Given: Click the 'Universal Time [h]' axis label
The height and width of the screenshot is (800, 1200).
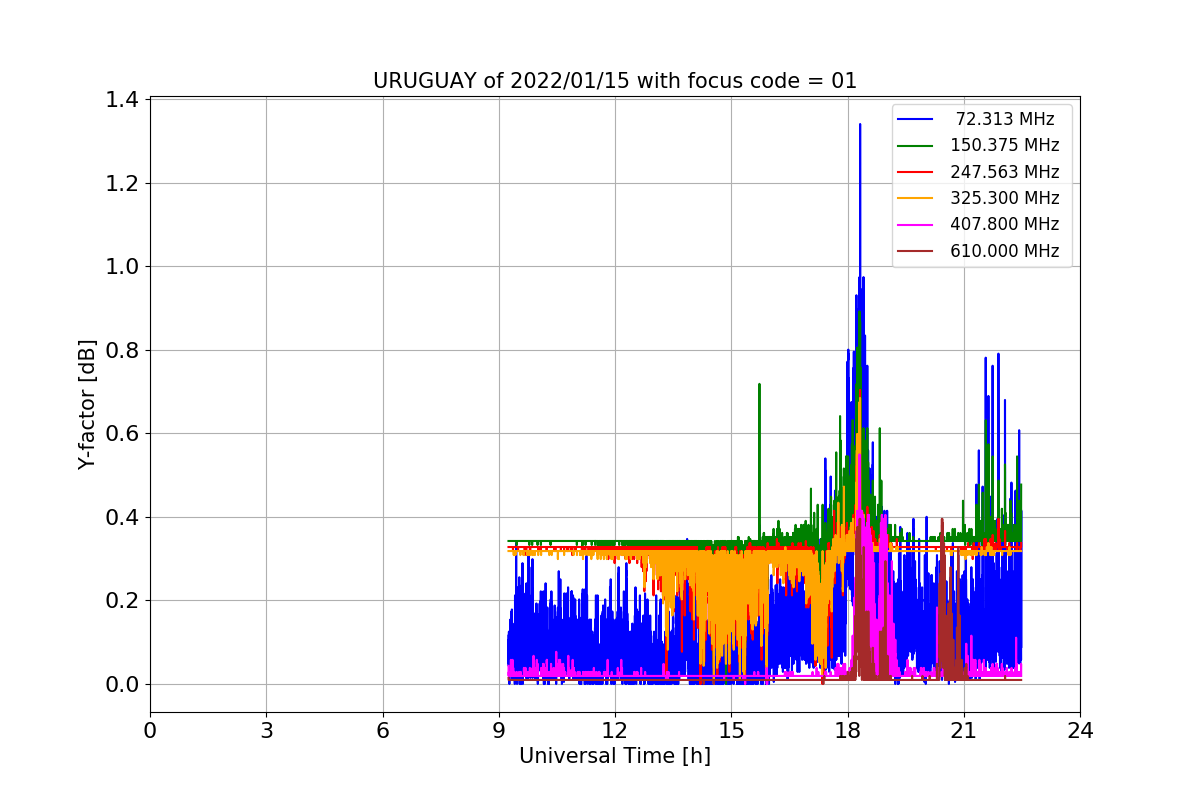Looking at the screenshot, I should pos(614,757).
